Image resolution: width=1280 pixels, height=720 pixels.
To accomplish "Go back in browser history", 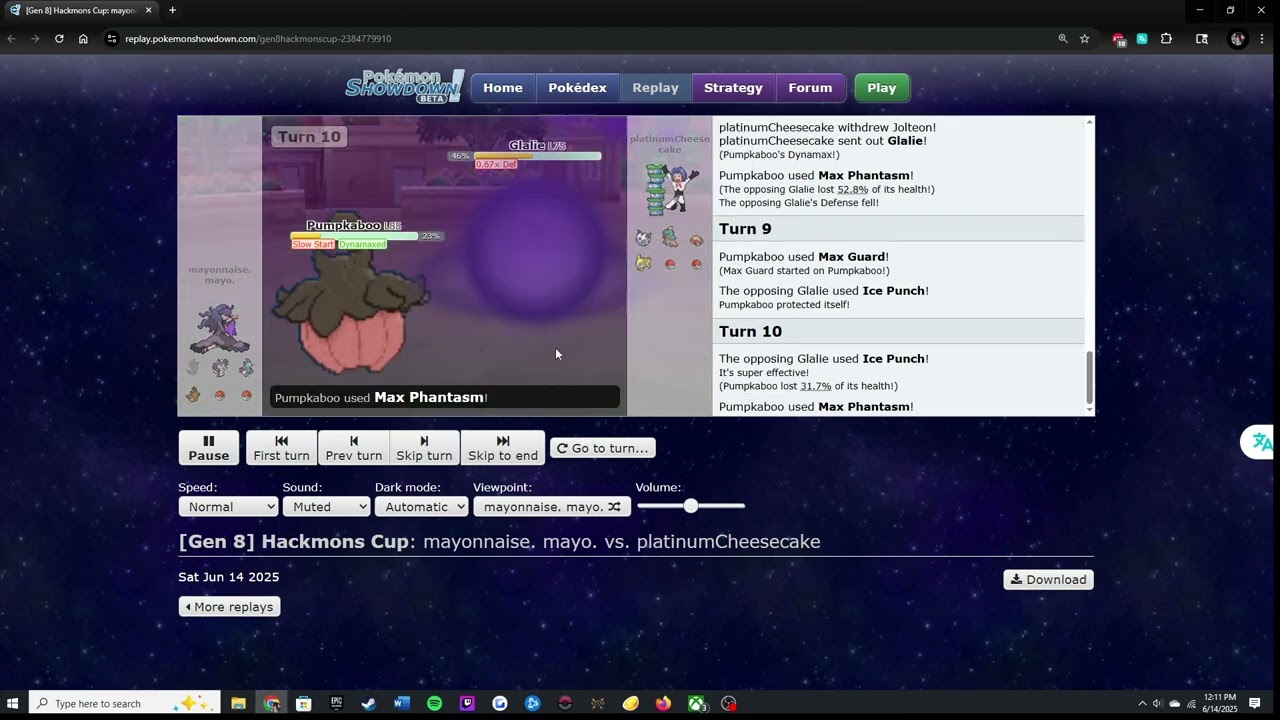I will tap(11, 39).
